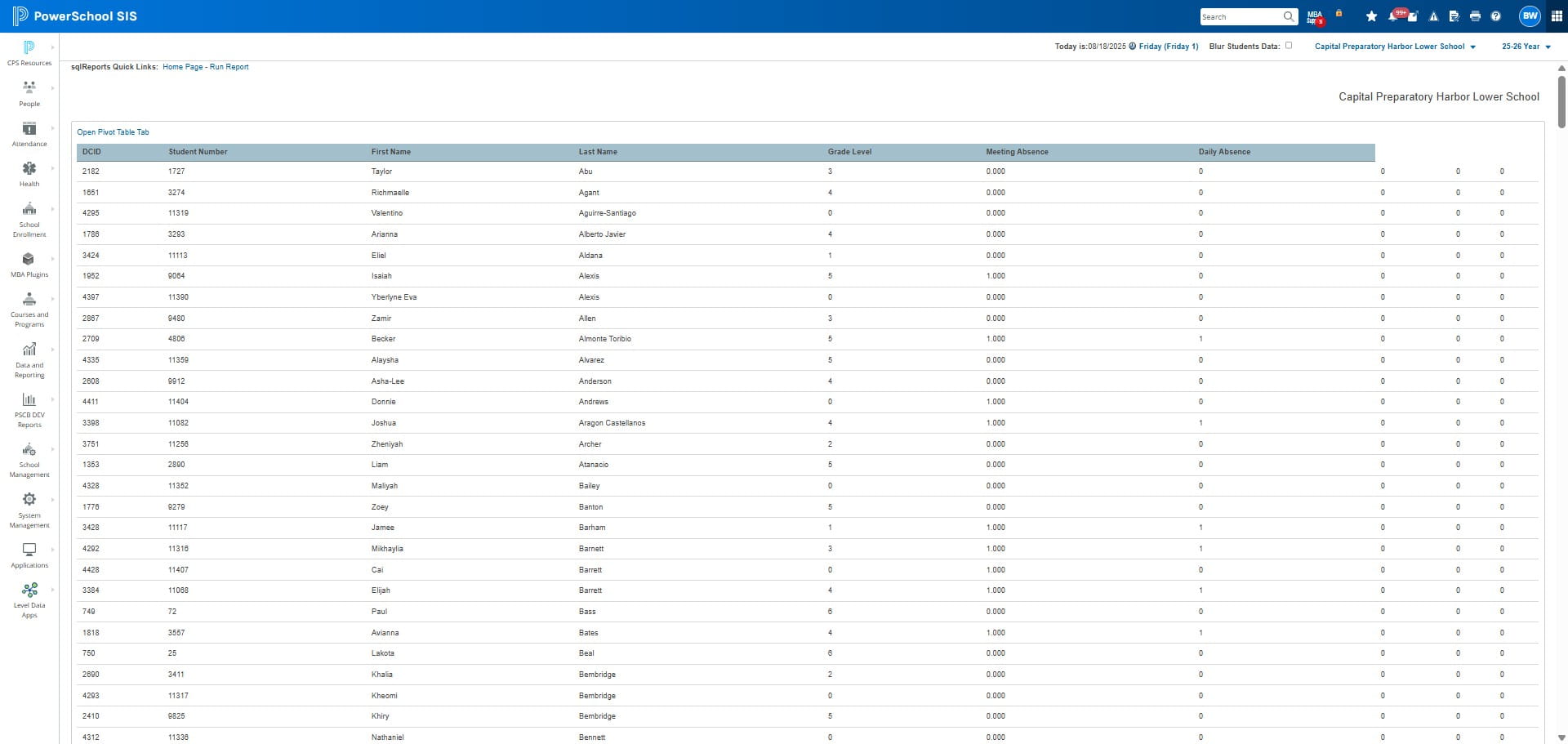Click into the Search field
The image size is (1568, 744).
1241,16
